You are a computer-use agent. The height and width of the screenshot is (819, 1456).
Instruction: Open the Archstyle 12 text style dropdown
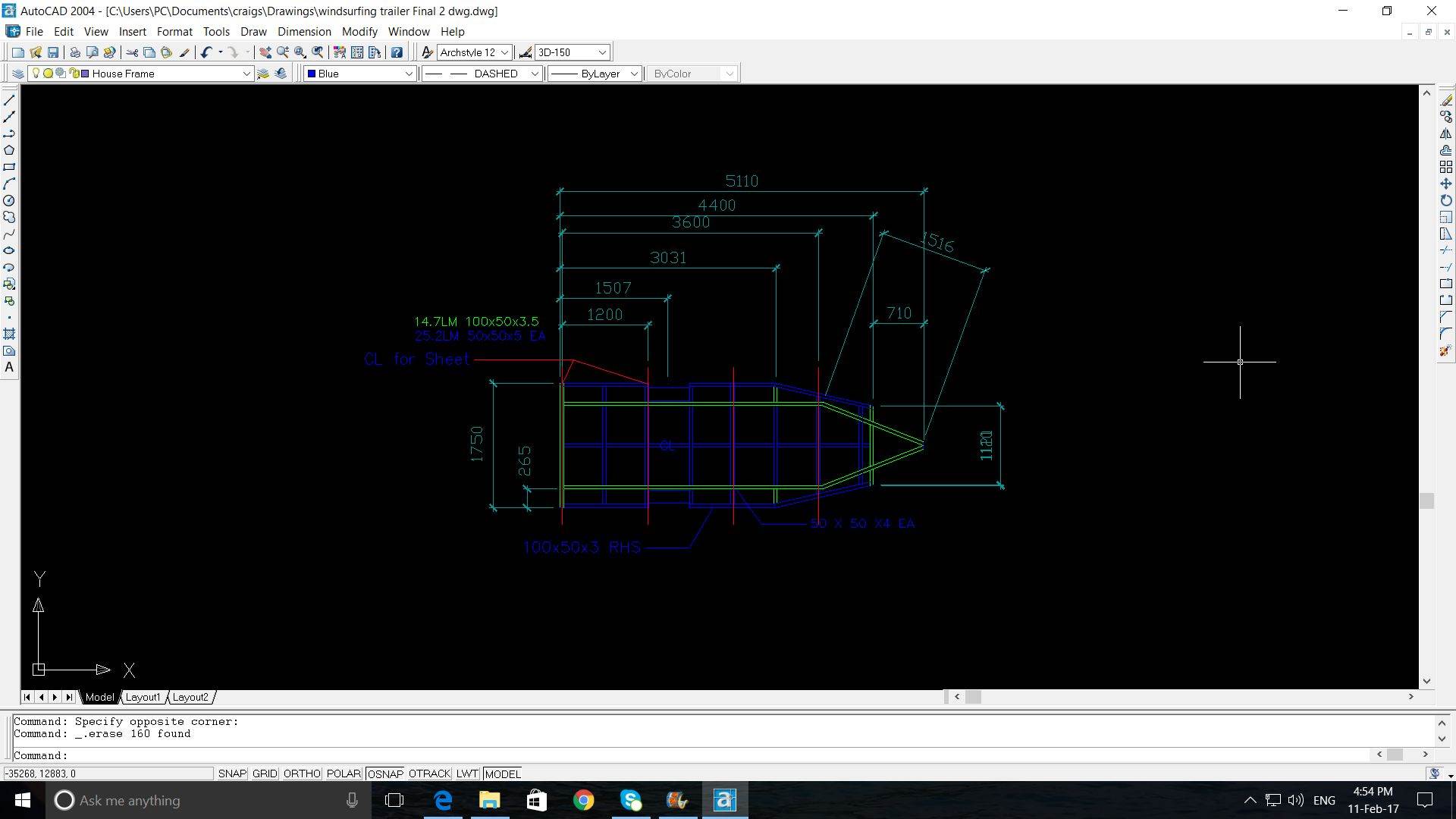(x=504, y=52)
